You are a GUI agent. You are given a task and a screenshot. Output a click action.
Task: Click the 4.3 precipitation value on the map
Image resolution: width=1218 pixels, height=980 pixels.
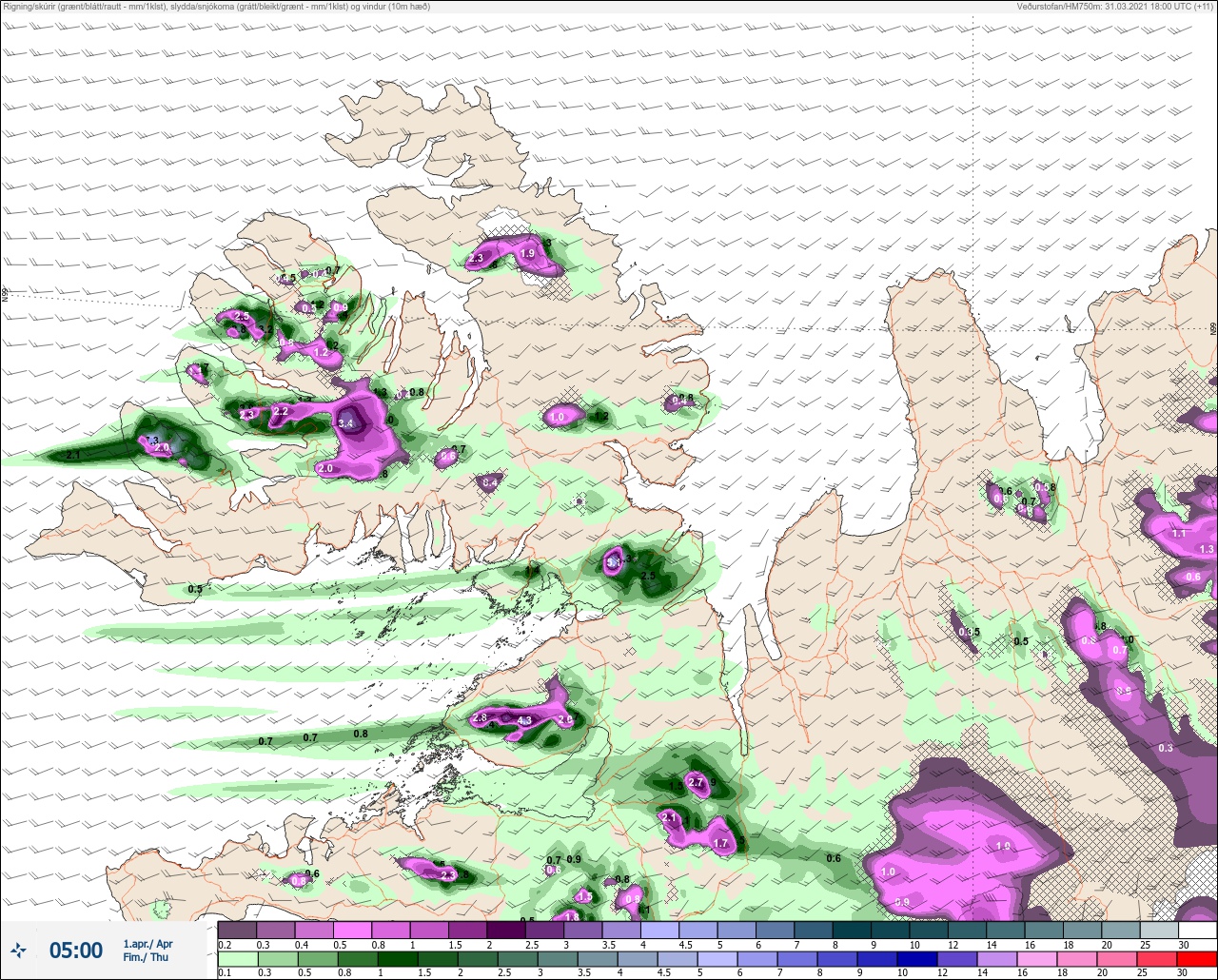coord(524,721)
